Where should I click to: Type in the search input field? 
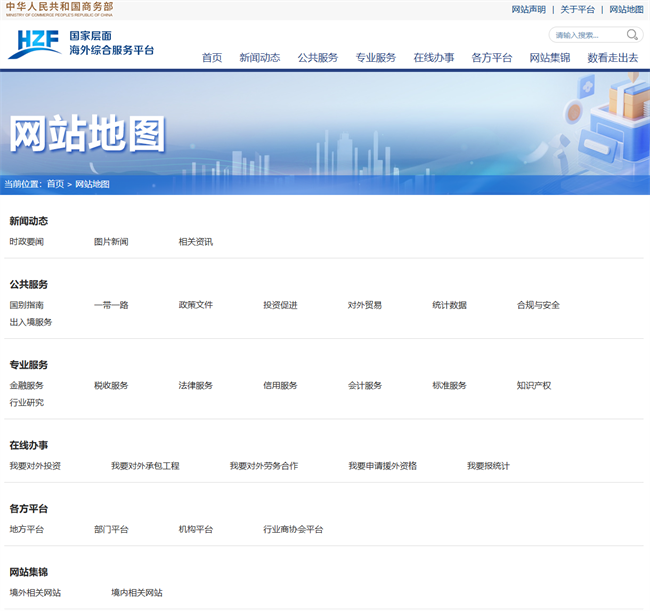[585, 35]
